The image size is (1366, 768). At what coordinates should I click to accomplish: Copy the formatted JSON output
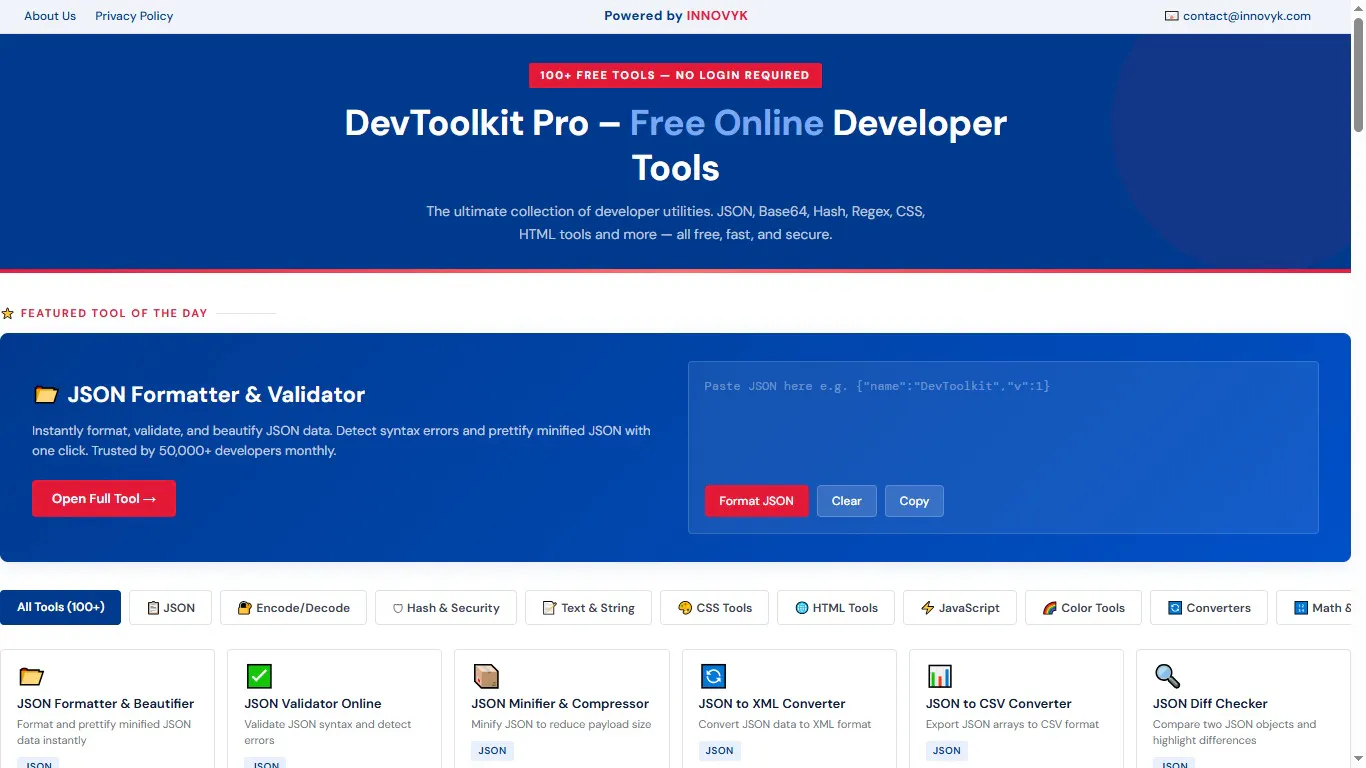pos(914,501)
